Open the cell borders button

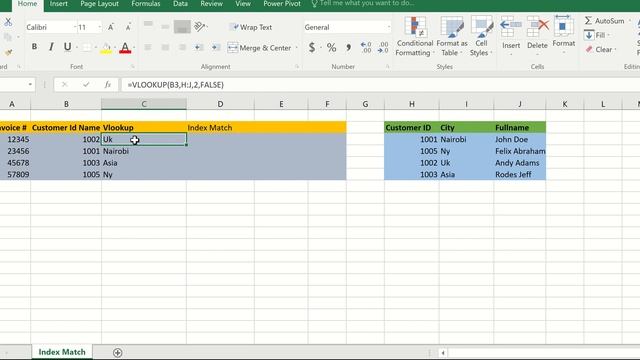87,47
